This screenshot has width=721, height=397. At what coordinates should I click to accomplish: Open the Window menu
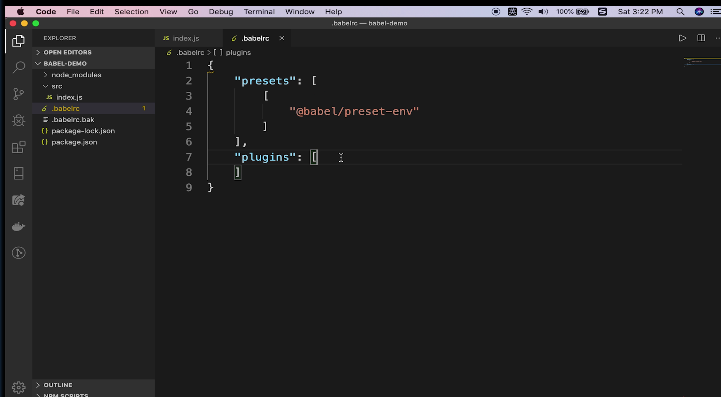(299, 12)
